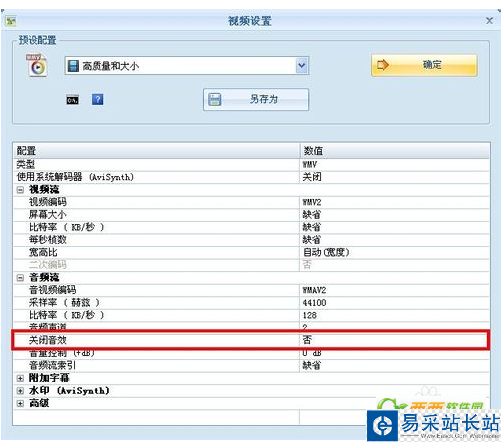
Task: Click the WMV preset format icon
Action: (x=37, y=65)
